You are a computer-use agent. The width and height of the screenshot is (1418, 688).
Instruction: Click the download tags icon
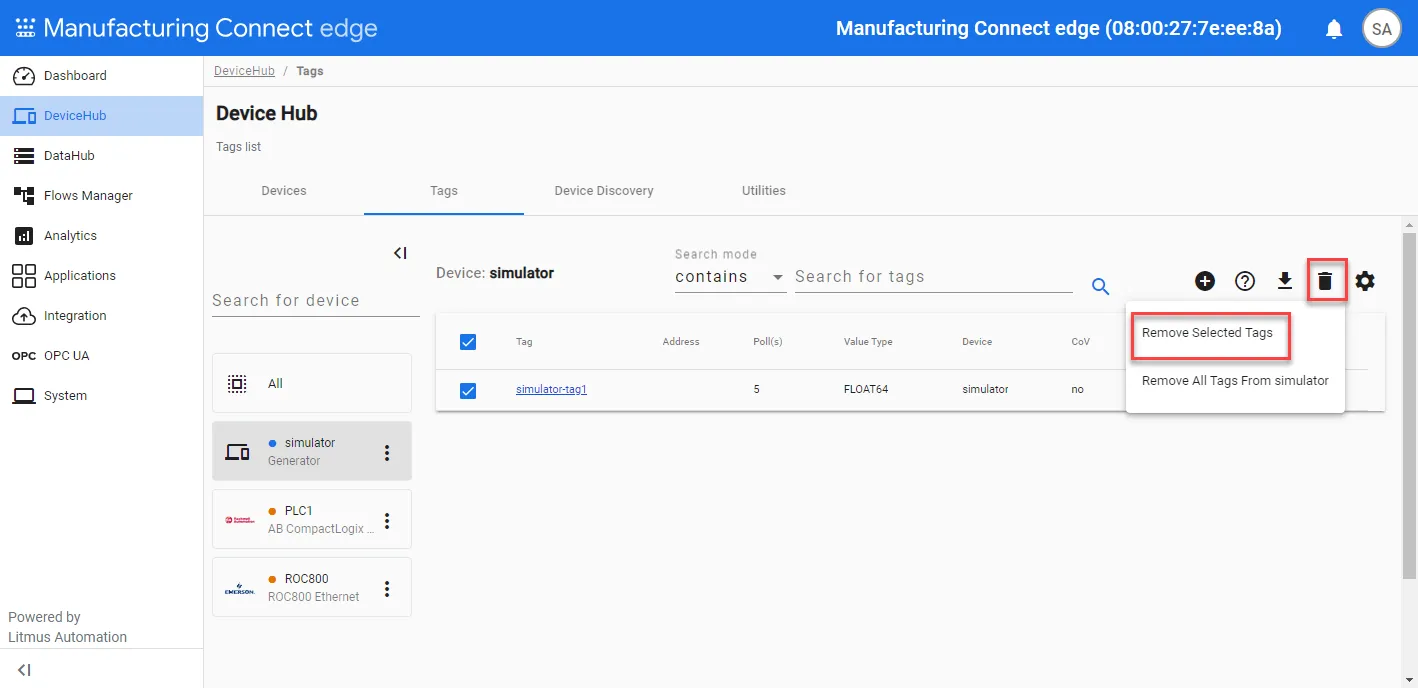point(1285,282)
